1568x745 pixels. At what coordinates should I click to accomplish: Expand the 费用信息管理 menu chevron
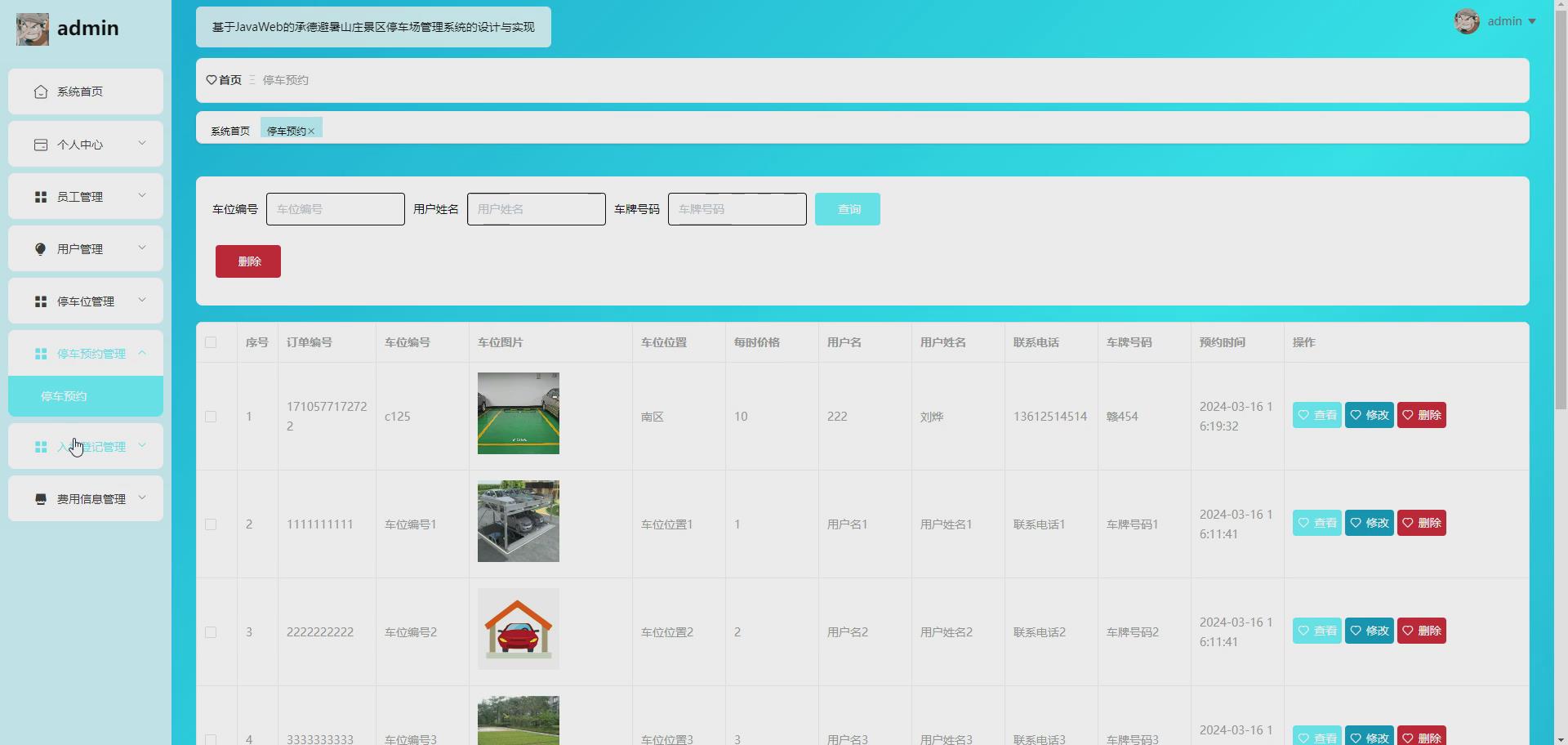click(x=142, y=497)
